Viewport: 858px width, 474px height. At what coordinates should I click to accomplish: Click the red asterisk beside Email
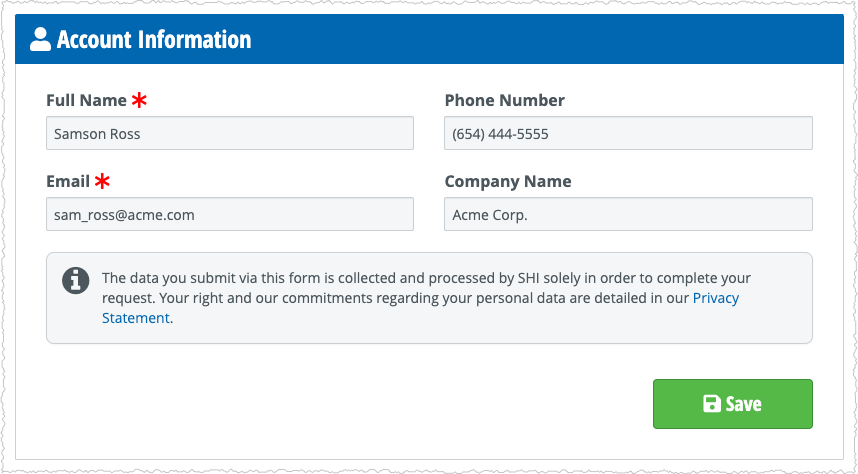[102, 181]
